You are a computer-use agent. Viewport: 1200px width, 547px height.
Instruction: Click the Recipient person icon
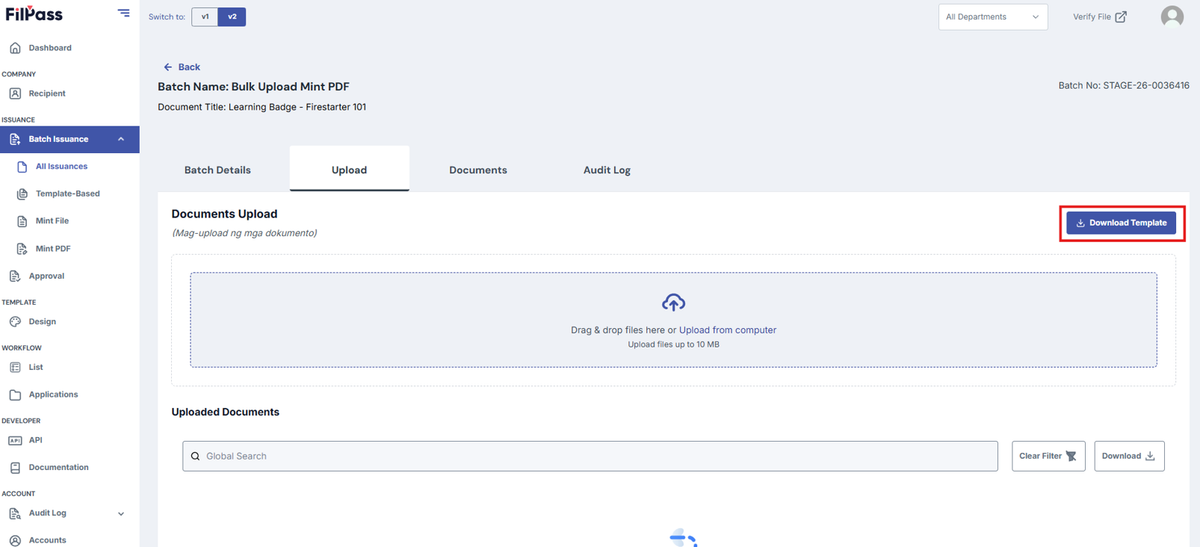pos(15,93)
